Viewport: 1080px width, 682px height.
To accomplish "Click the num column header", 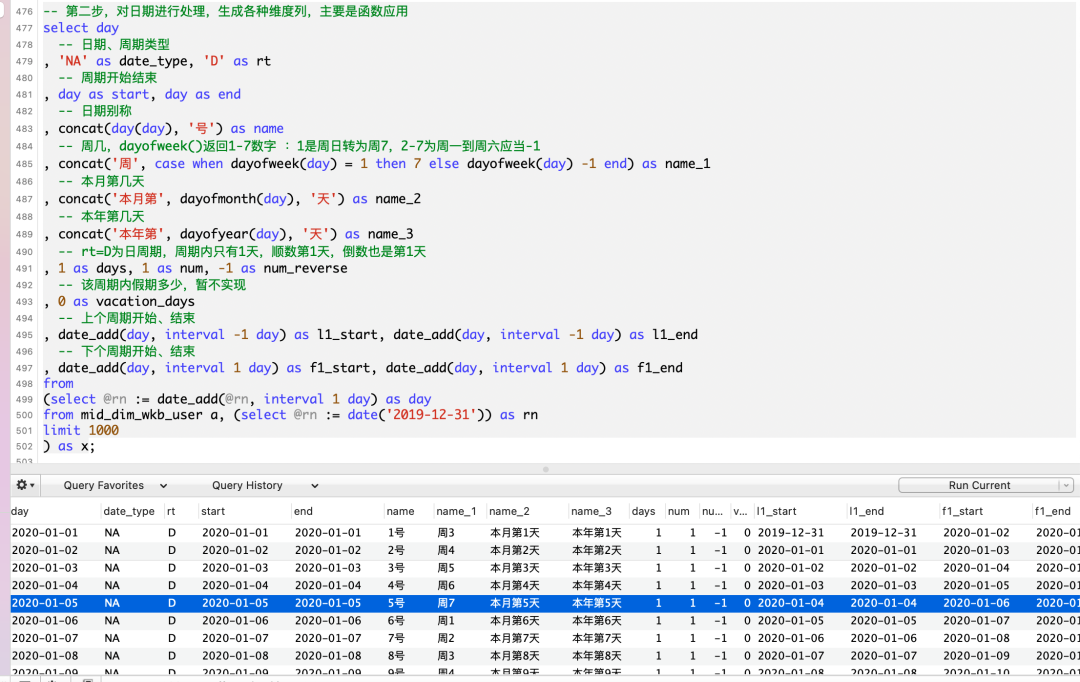I will coord(678,511).
